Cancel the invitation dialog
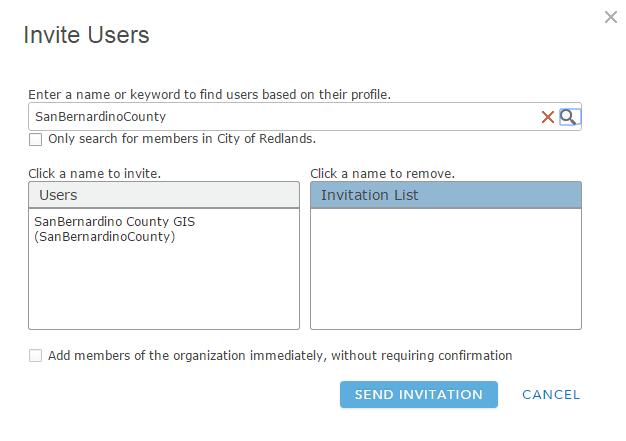Viewport: 626px width, 441px height. [x=551, y=395]
